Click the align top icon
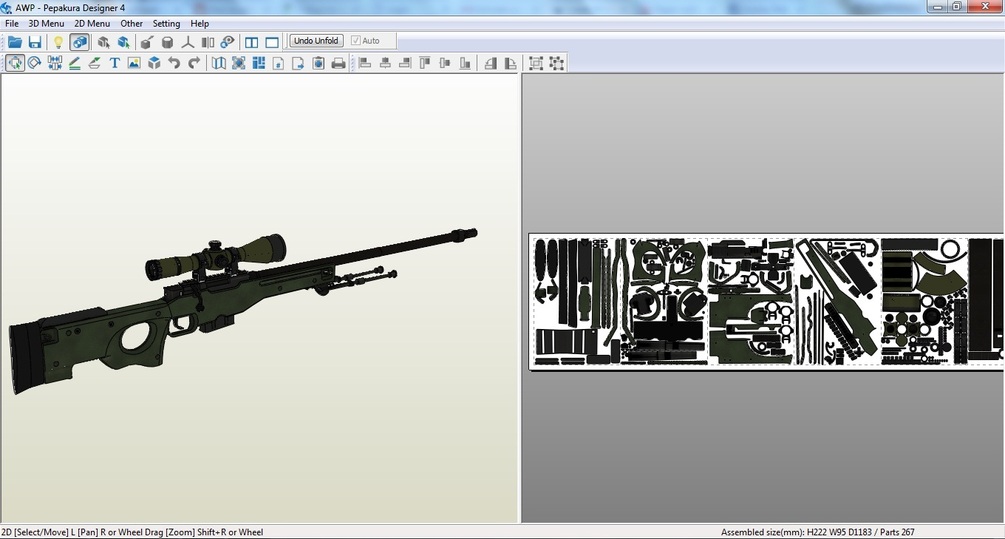 point(425,63)
